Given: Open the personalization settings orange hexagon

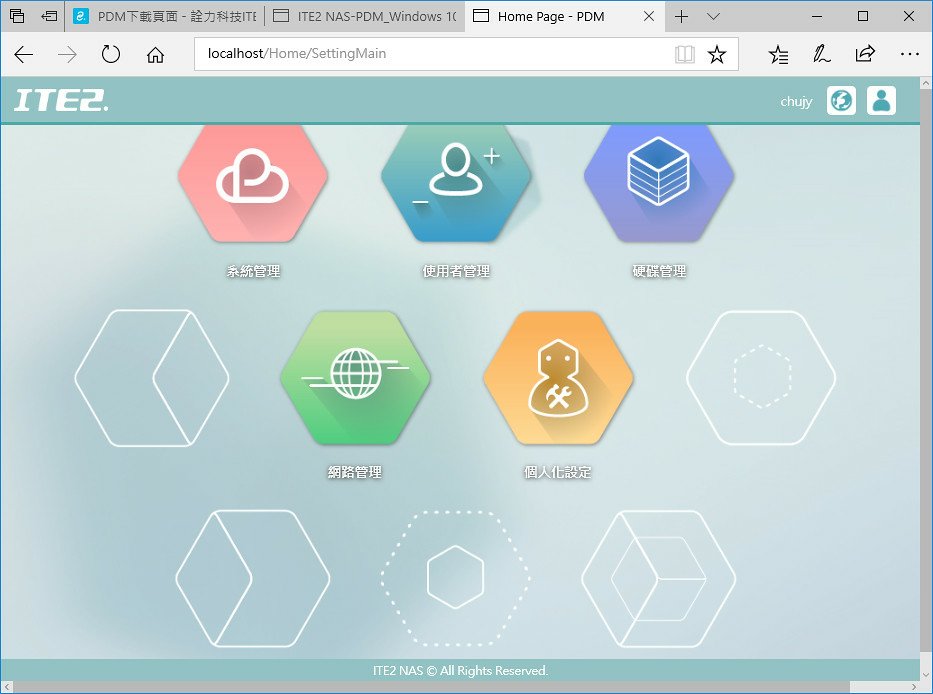Looking at the screenshot, I should point(558,377).
